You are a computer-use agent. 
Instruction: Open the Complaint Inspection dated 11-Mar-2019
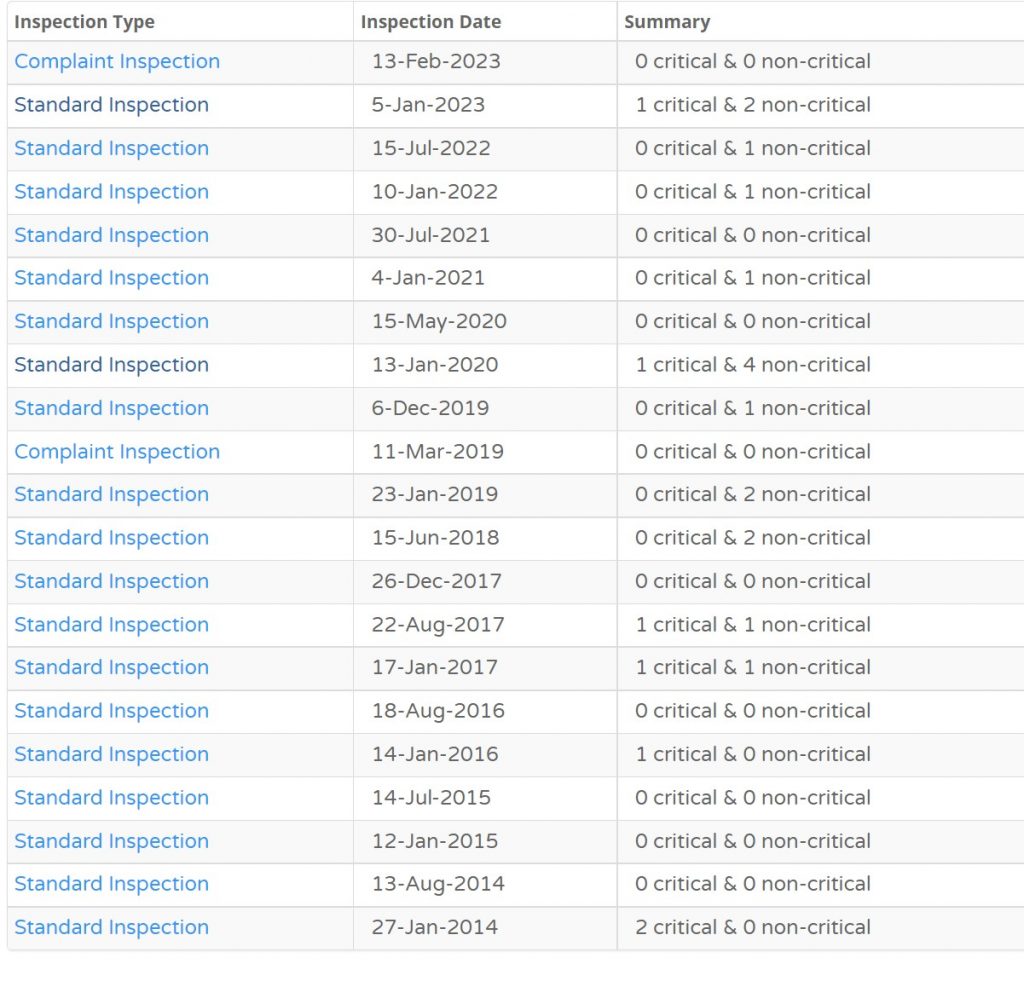(x=117, y=451)
